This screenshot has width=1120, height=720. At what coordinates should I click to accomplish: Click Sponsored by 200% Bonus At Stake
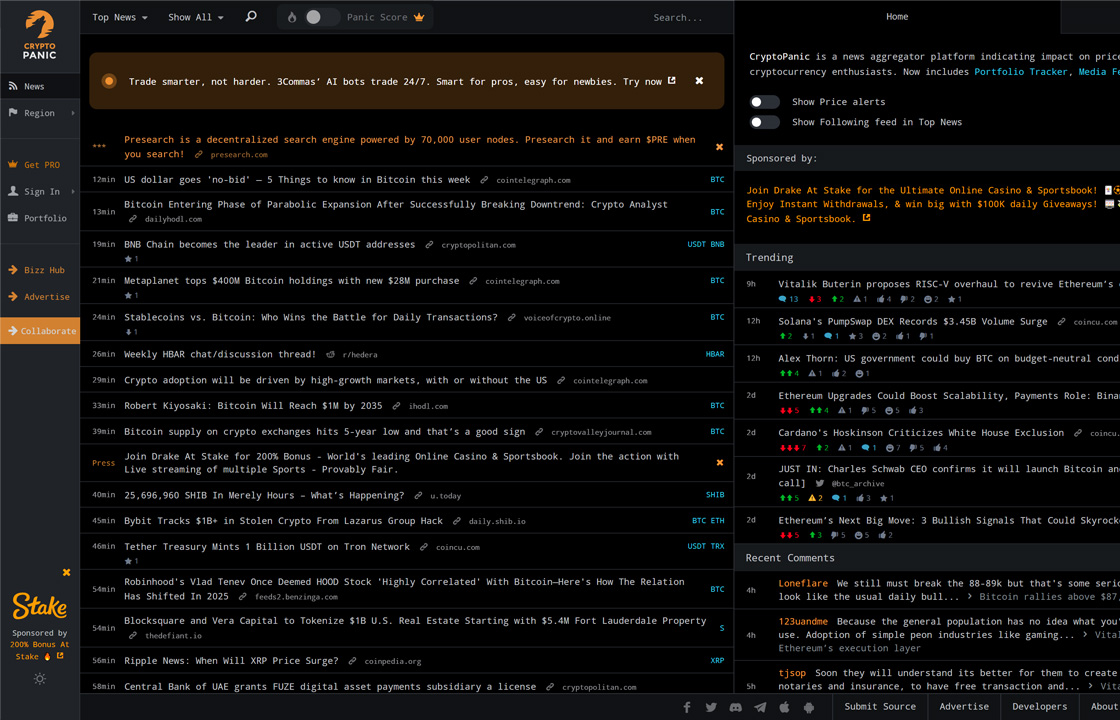point(39,644)
